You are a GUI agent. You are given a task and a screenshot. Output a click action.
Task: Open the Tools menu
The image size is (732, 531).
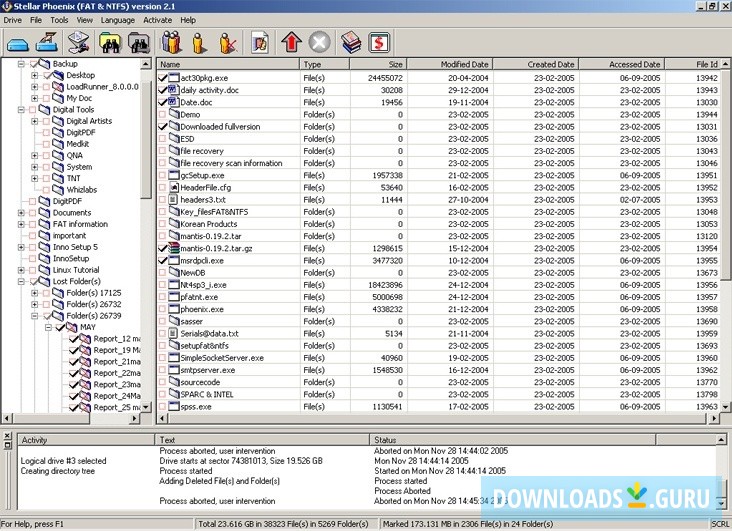pos(59,19)
